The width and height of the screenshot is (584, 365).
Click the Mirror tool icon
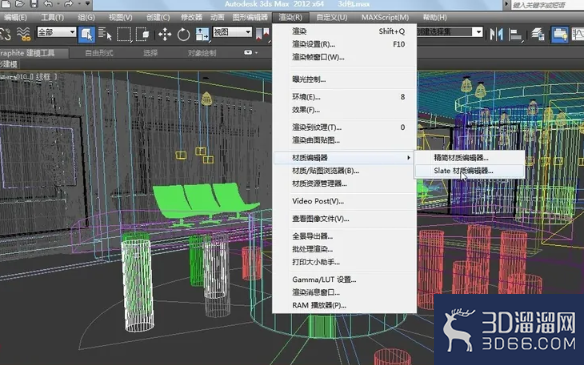[496, 34]
